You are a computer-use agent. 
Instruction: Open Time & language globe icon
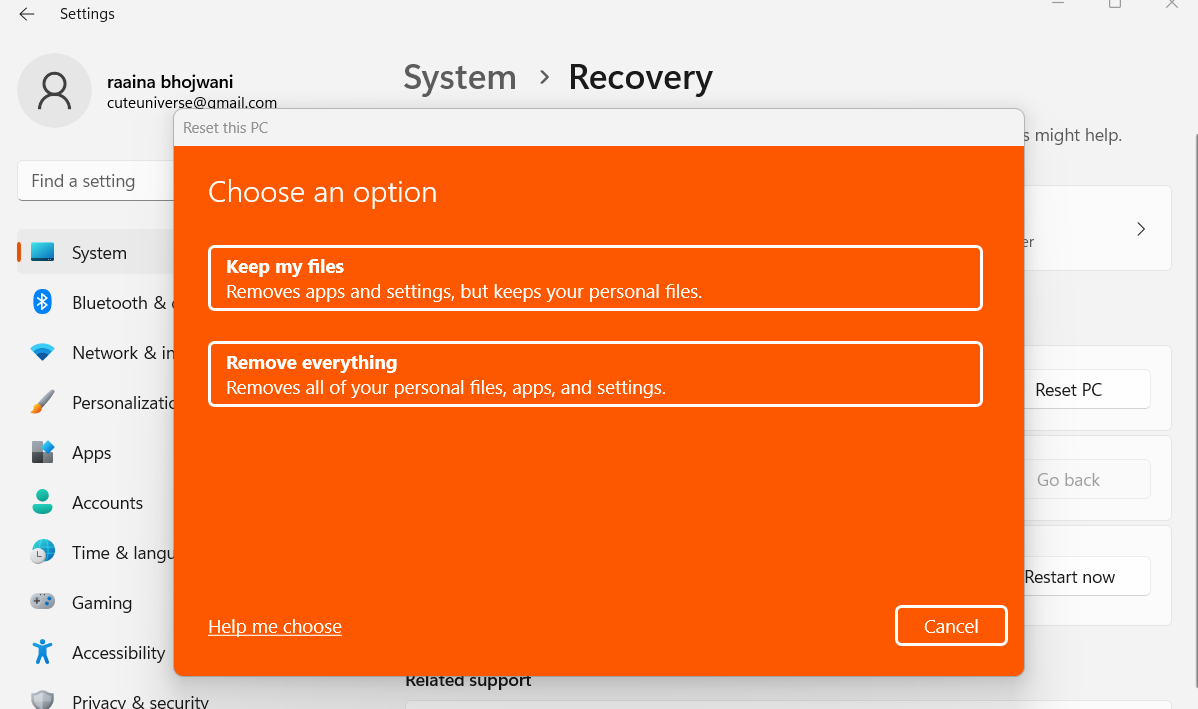click(x=42, y=552)
